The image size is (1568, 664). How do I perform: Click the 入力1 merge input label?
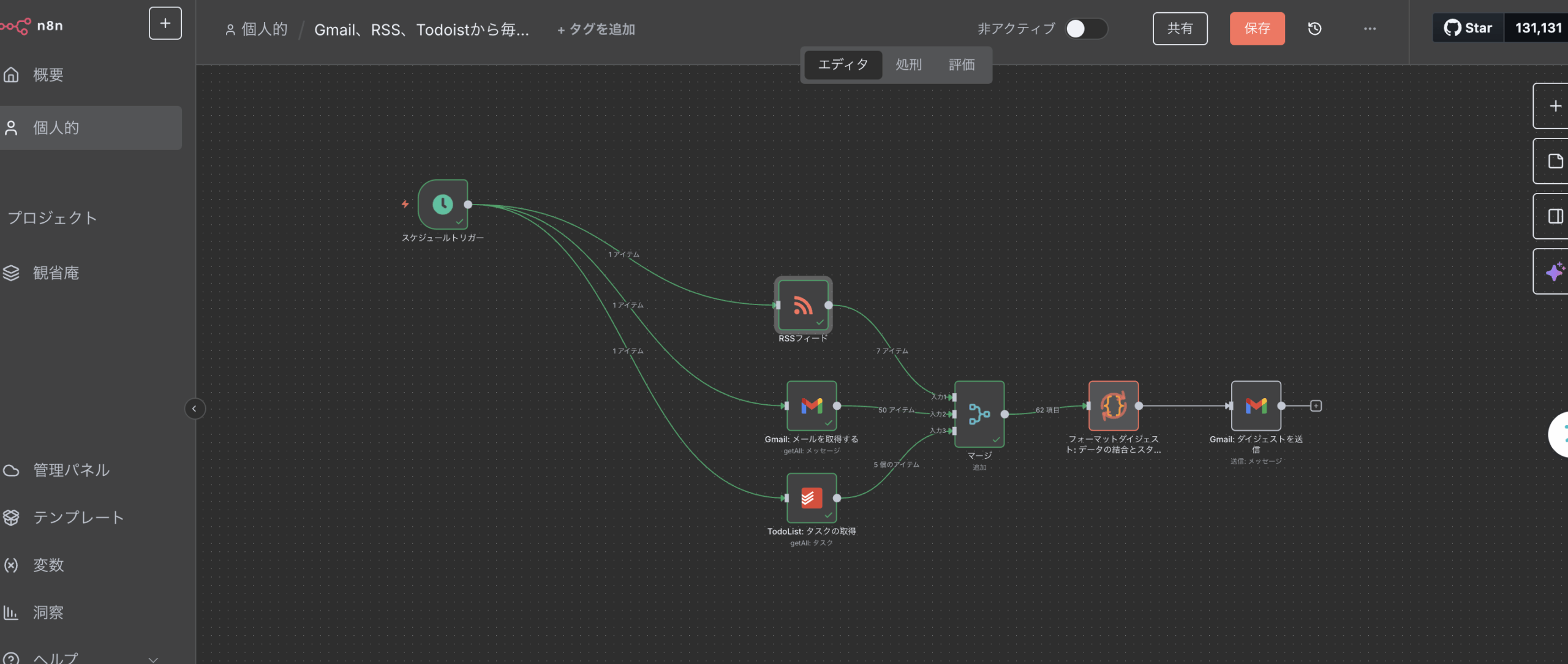coord(938,397)
